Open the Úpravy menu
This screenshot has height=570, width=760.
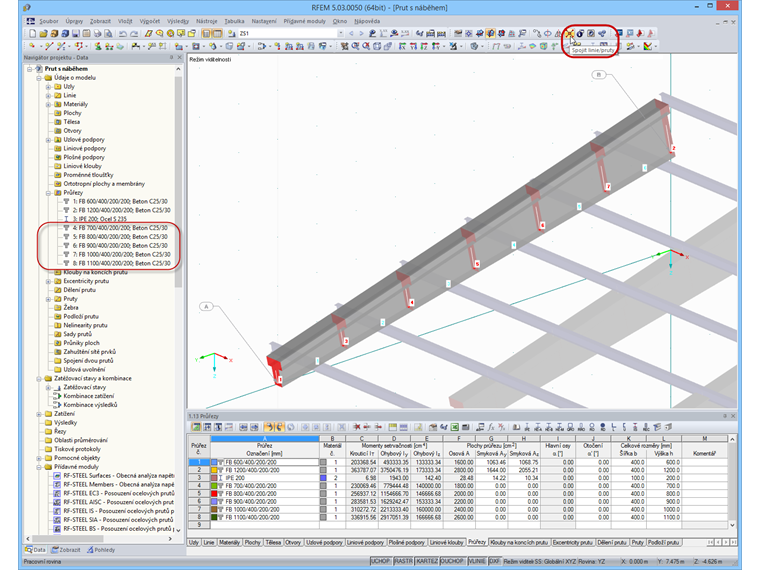[x=74, y=21]
